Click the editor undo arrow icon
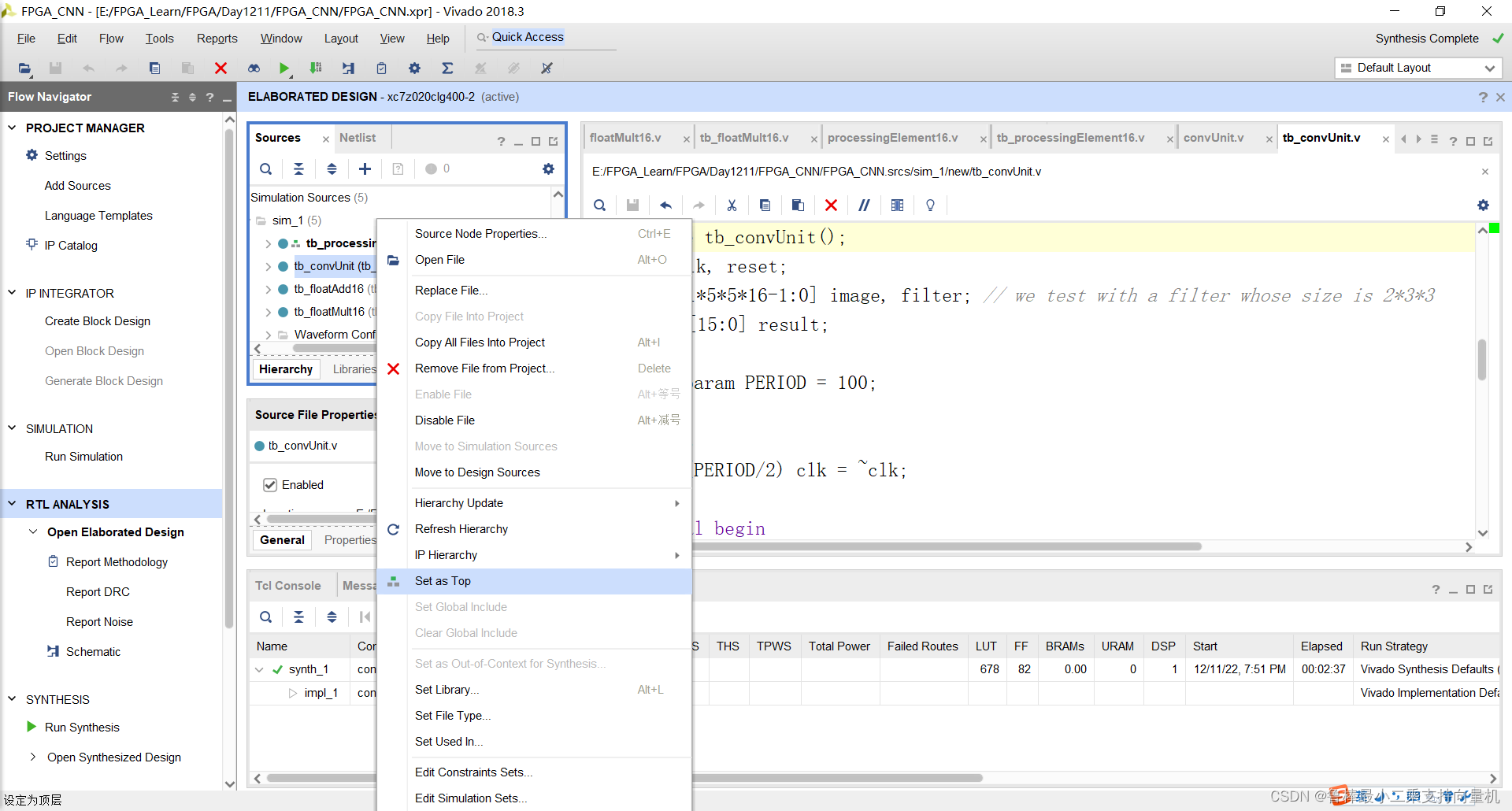Screen dimensions: 1512x811 [665, 205]
